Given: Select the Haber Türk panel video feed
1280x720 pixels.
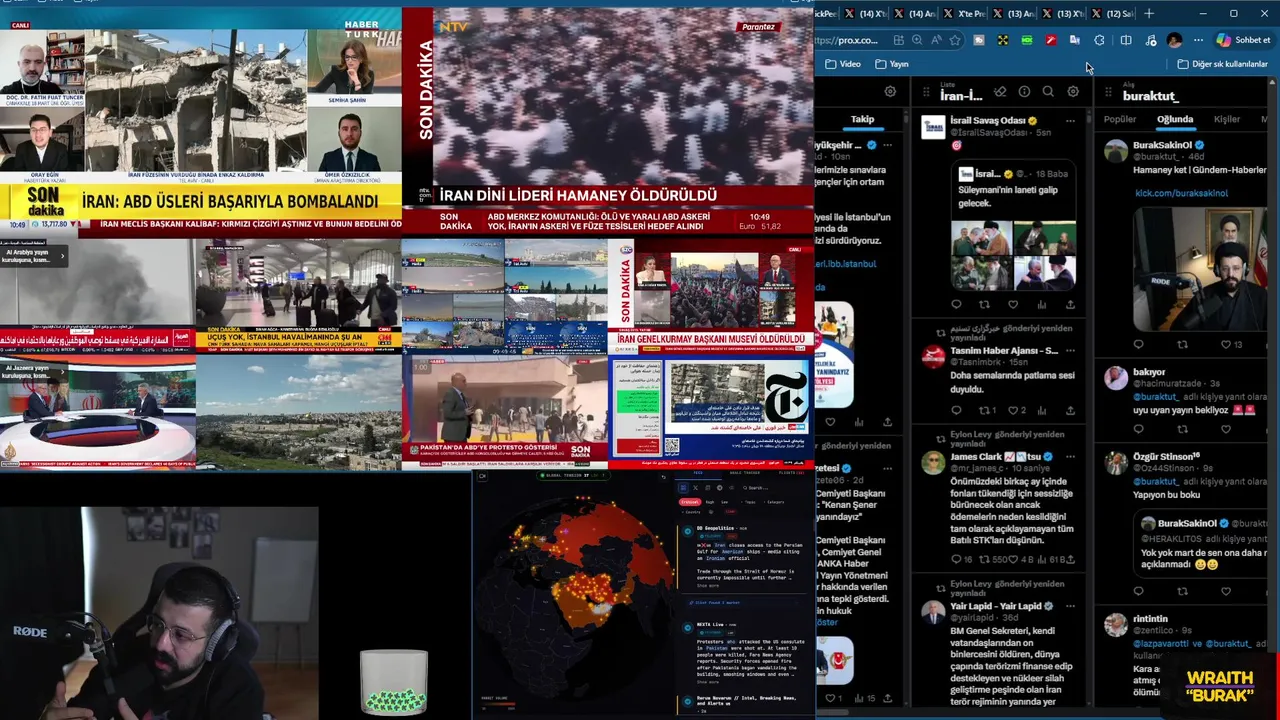Looking at the screenshot, I should point(200,120).
